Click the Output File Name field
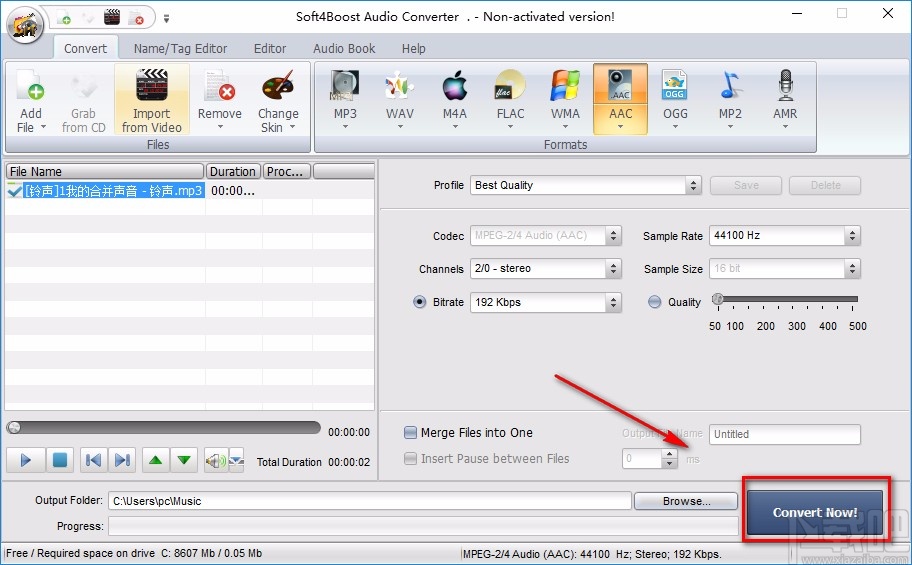Viewport: 912px width, 565px height. (785, 434)
